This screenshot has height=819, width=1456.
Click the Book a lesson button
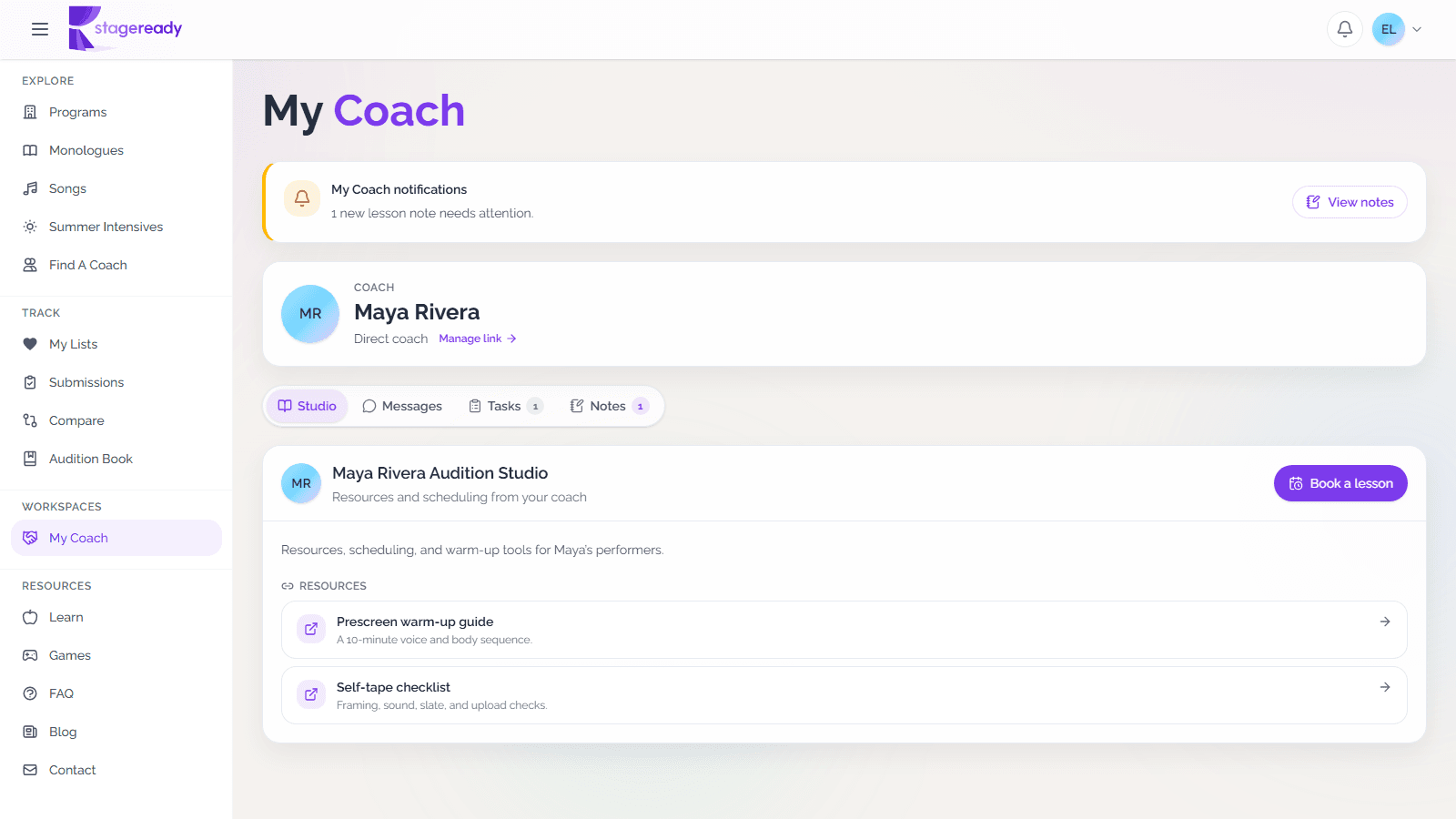click(1340, 483)
